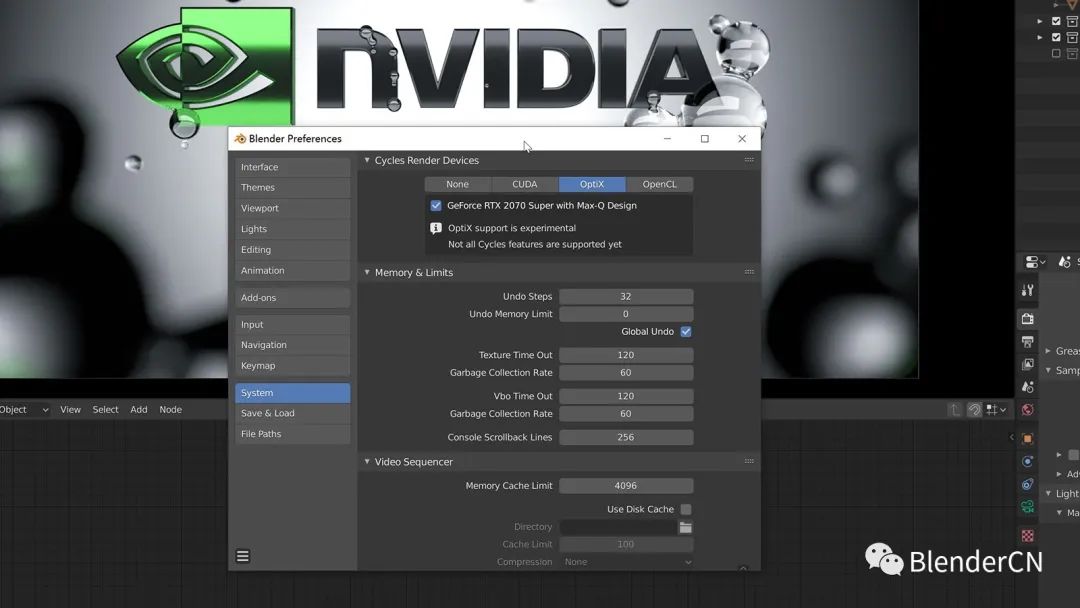Image resolution: width=1080 pixels, height=608 pixels.
Task: Click the Memory Cache Limit value slider
Action: pos(626,485)
